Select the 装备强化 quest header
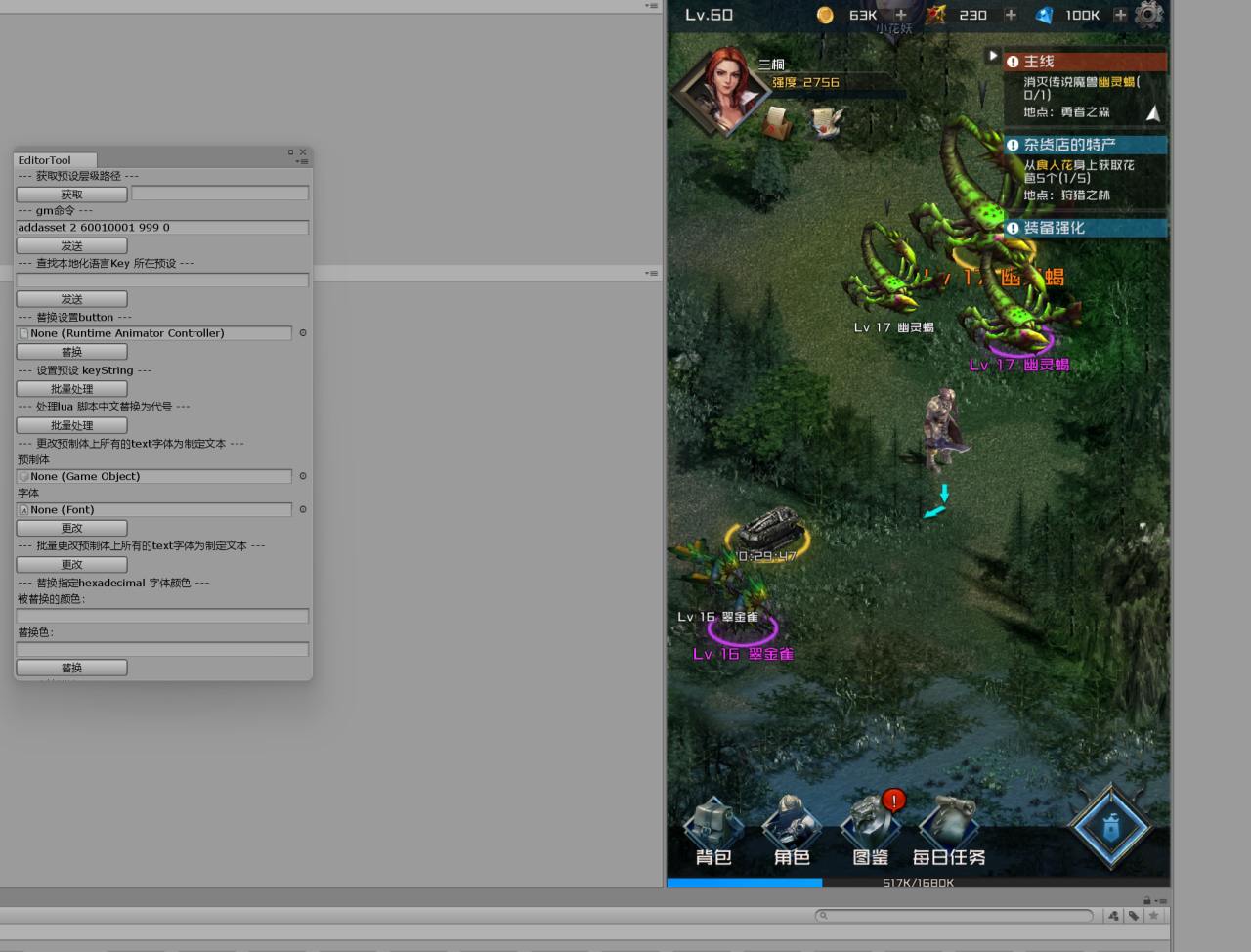 tap(1085, 228)
